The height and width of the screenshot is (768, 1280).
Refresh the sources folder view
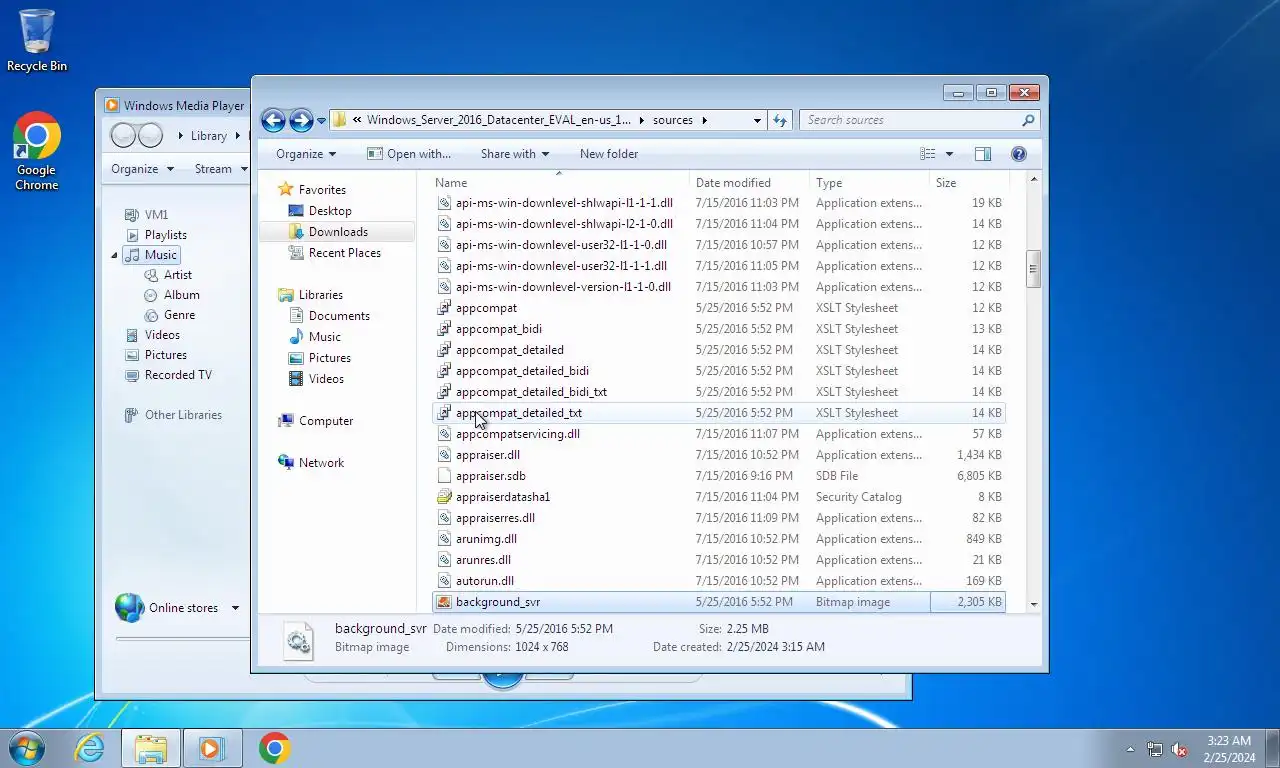[x=781, y=120]
